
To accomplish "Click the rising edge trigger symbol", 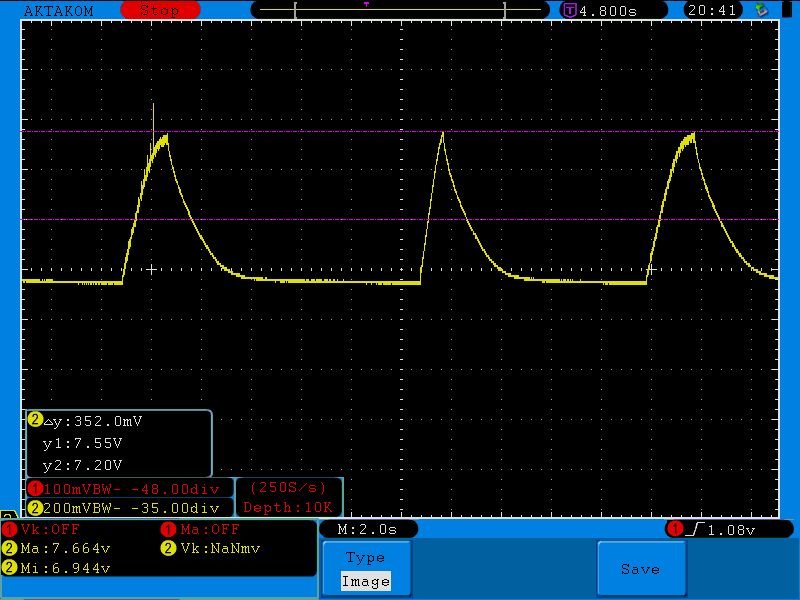I will coord(695,529).
